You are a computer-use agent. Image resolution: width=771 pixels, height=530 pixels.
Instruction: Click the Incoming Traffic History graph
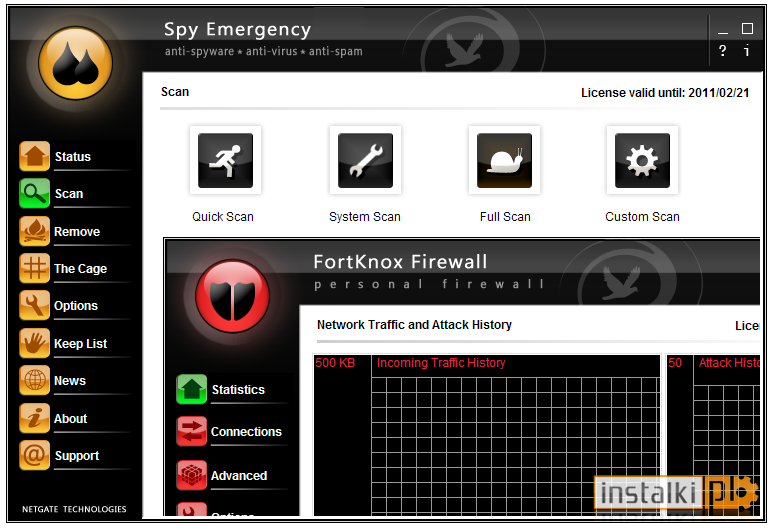(x=487, y=435)
